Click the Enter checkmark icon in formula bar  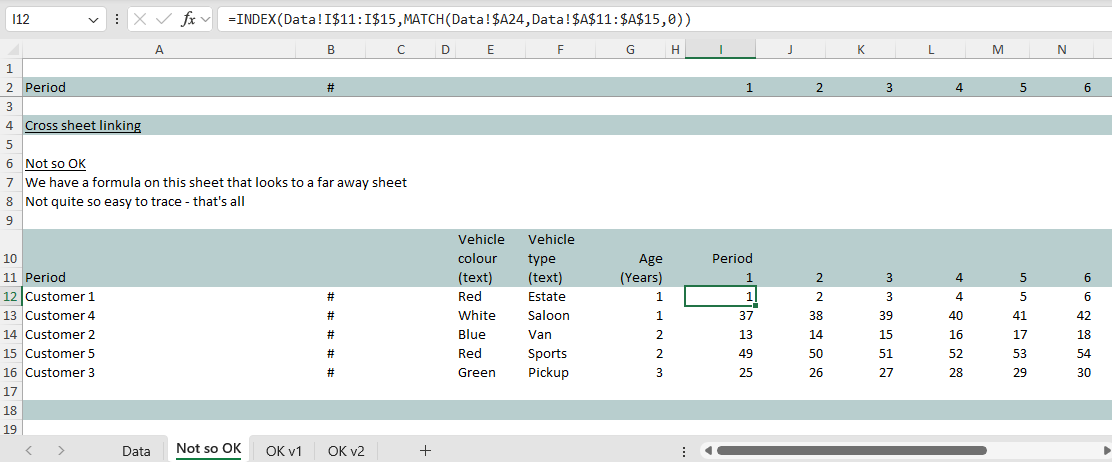165,20
